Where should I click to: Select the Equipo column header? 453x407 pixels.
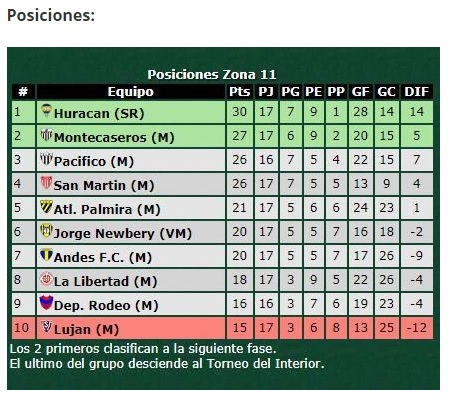[x=131, y=92]
